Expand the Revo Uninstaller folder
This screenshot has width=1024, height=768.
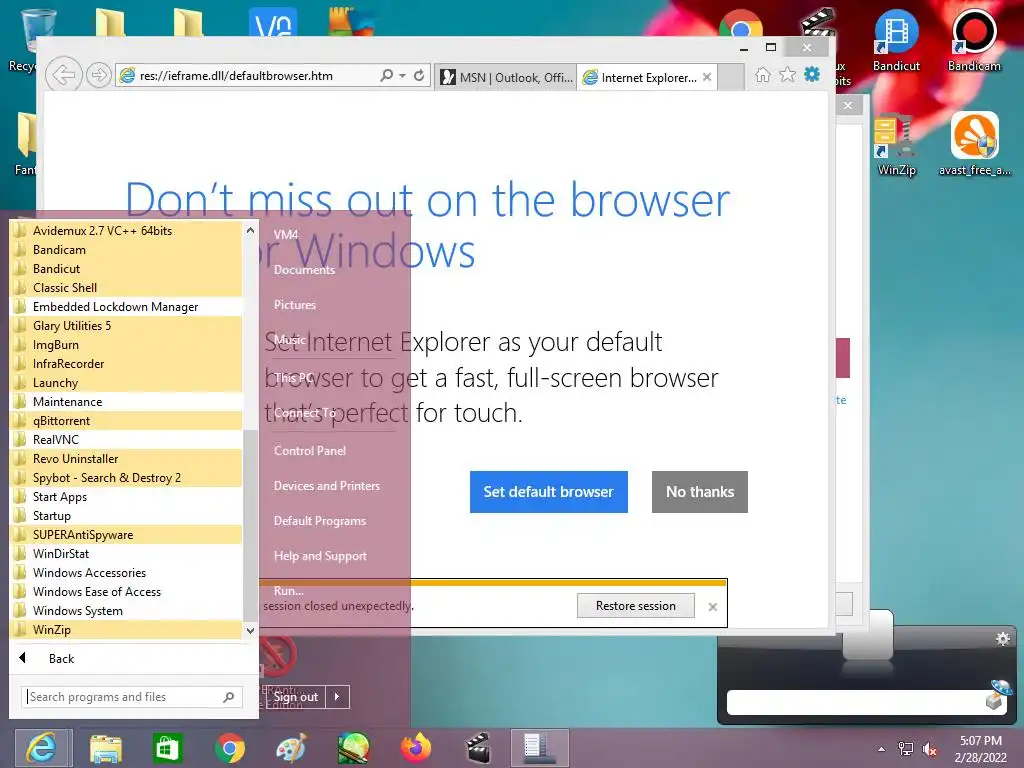(127, 458)
